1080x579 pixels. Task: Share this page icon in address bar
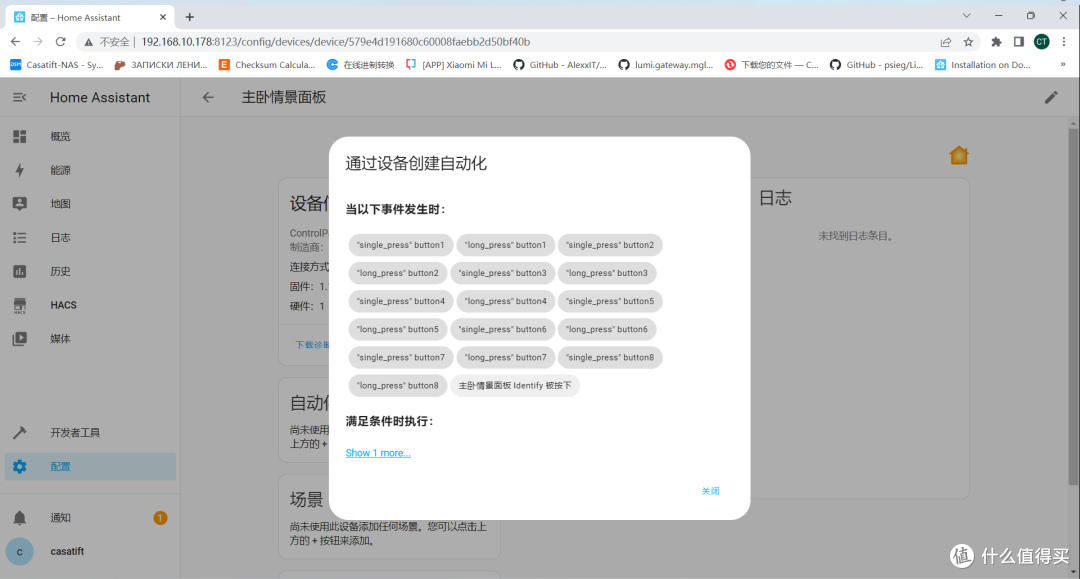click(946, 42)
